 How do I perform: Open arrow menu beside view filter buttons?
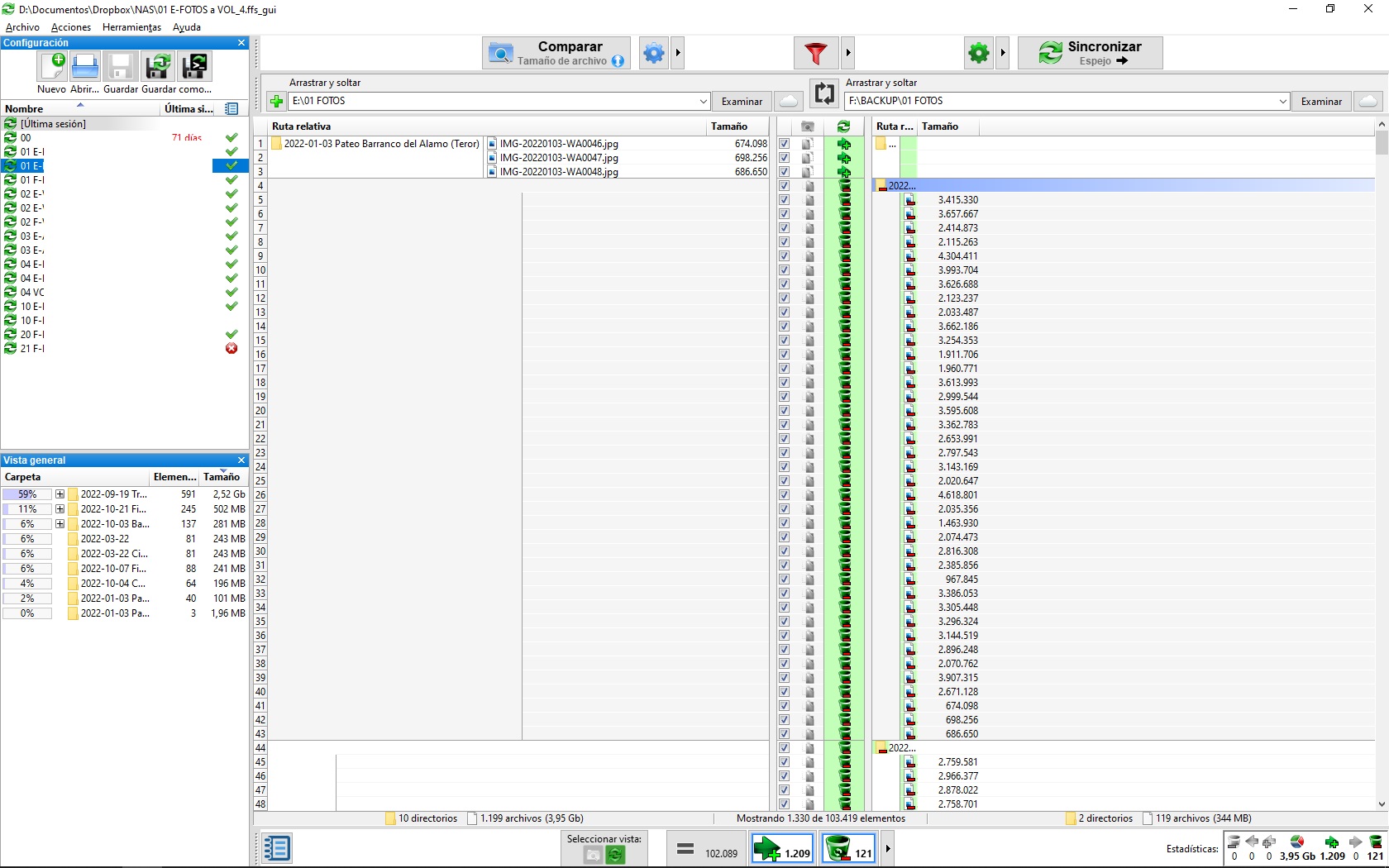click(x=888, y=849)
